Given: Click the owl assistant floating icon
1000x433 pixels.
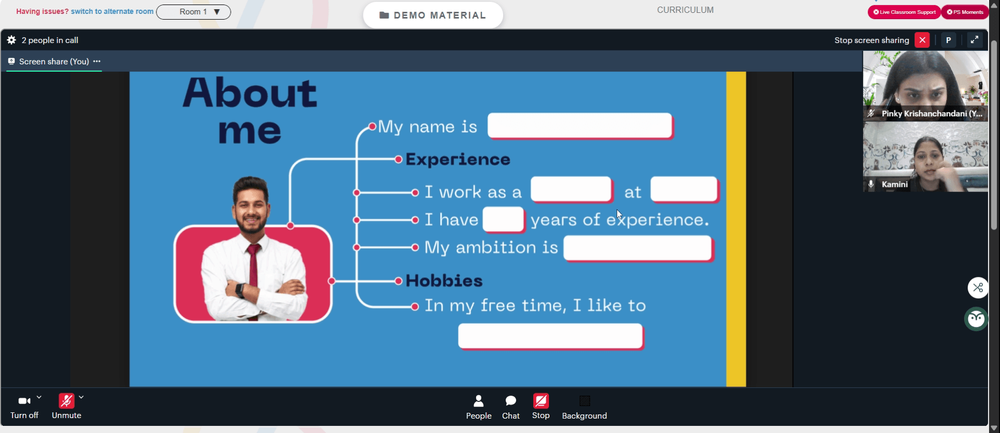Looking at the screenshot, I should click(x=976, y=318).
